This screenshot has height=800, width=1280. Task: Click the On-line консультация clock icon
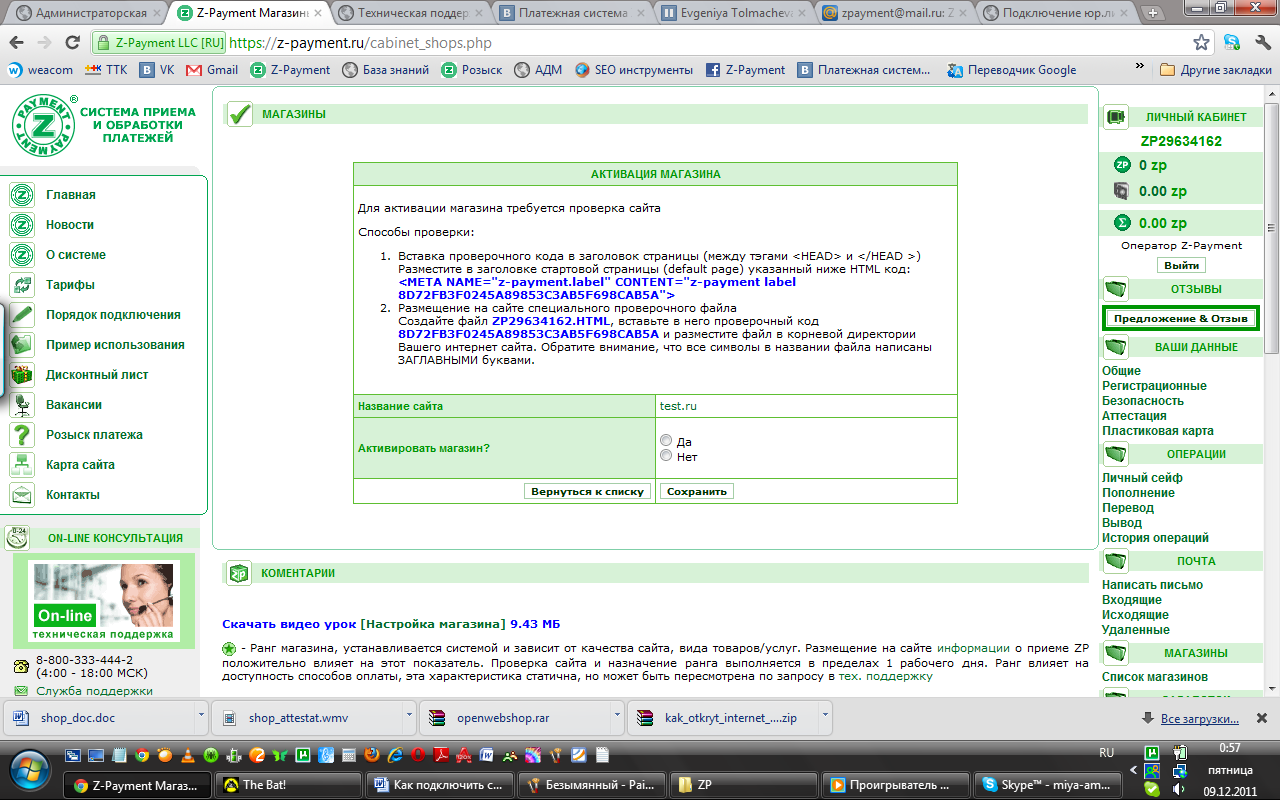(x=17, y=538)
